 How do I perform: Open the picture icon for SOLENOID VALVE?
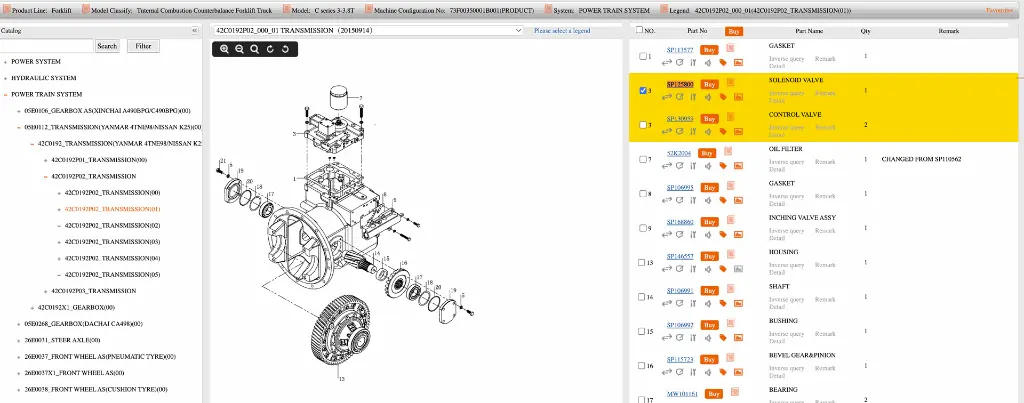tap(738, 98)
